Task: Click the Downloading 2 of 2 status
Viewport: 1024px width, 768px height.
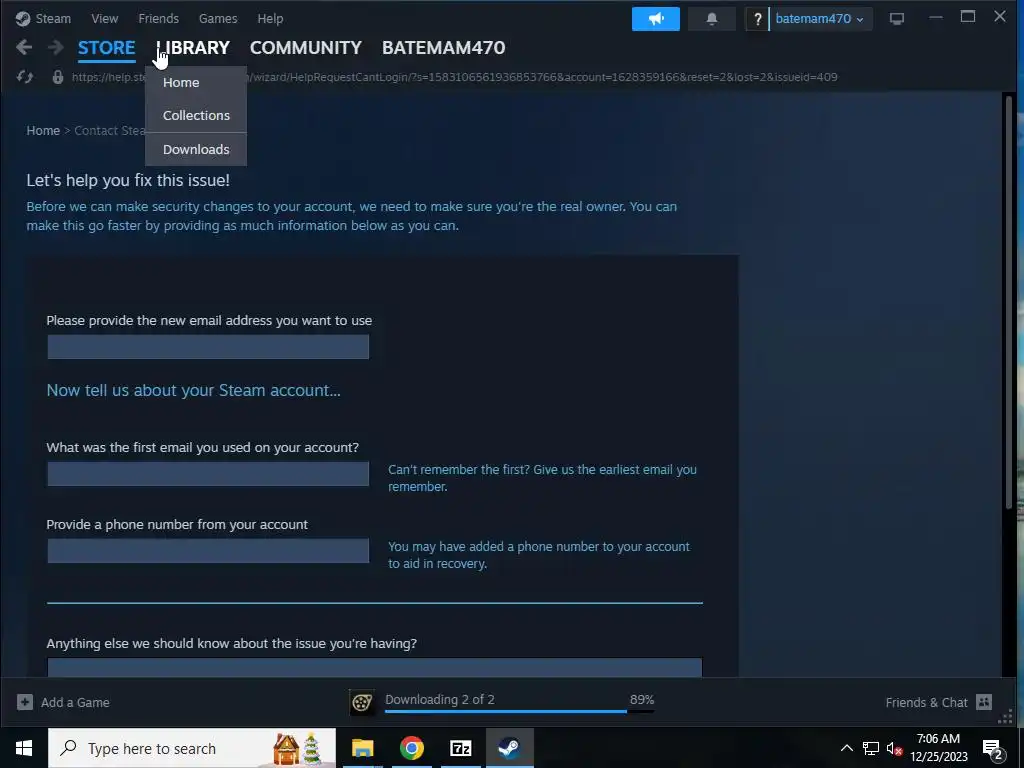Action: [x=440, y=699]
